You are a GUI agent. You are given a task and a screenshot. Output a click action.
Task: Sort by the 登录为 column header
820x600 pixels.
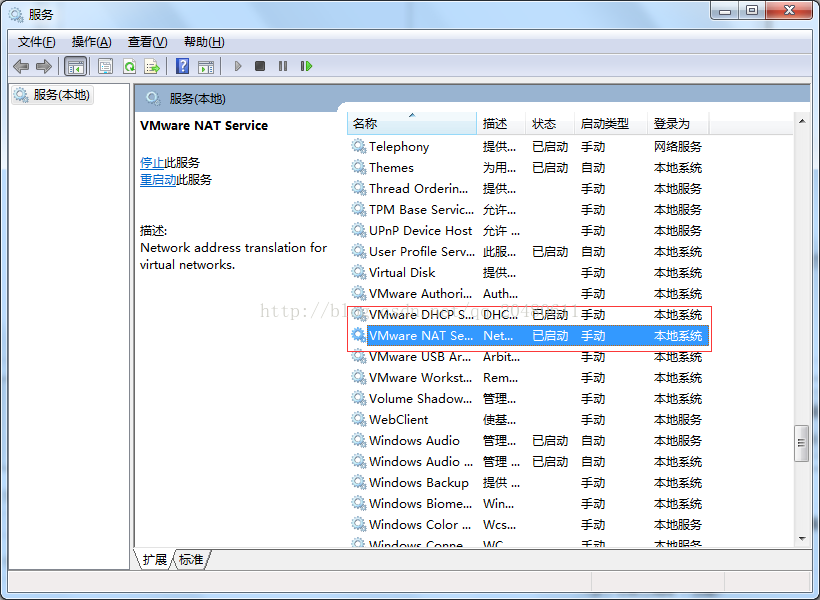pos(678,123)
